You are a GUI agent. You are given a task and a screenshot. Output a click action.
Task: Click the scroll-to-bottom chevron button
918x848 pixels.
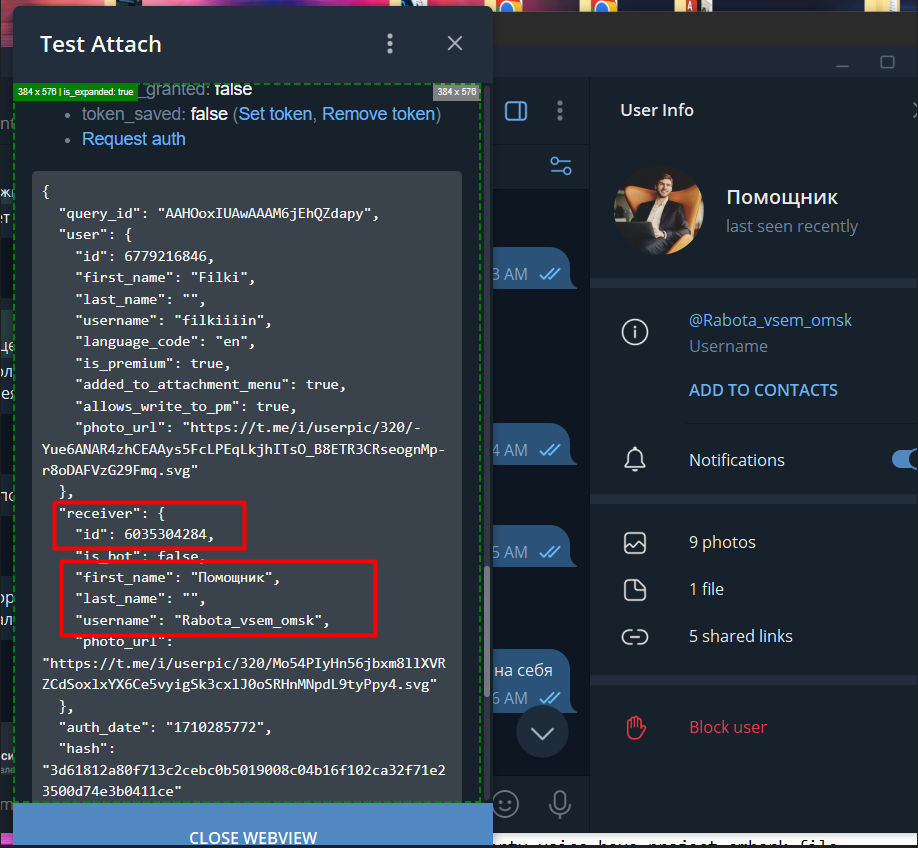click(542, 732)
